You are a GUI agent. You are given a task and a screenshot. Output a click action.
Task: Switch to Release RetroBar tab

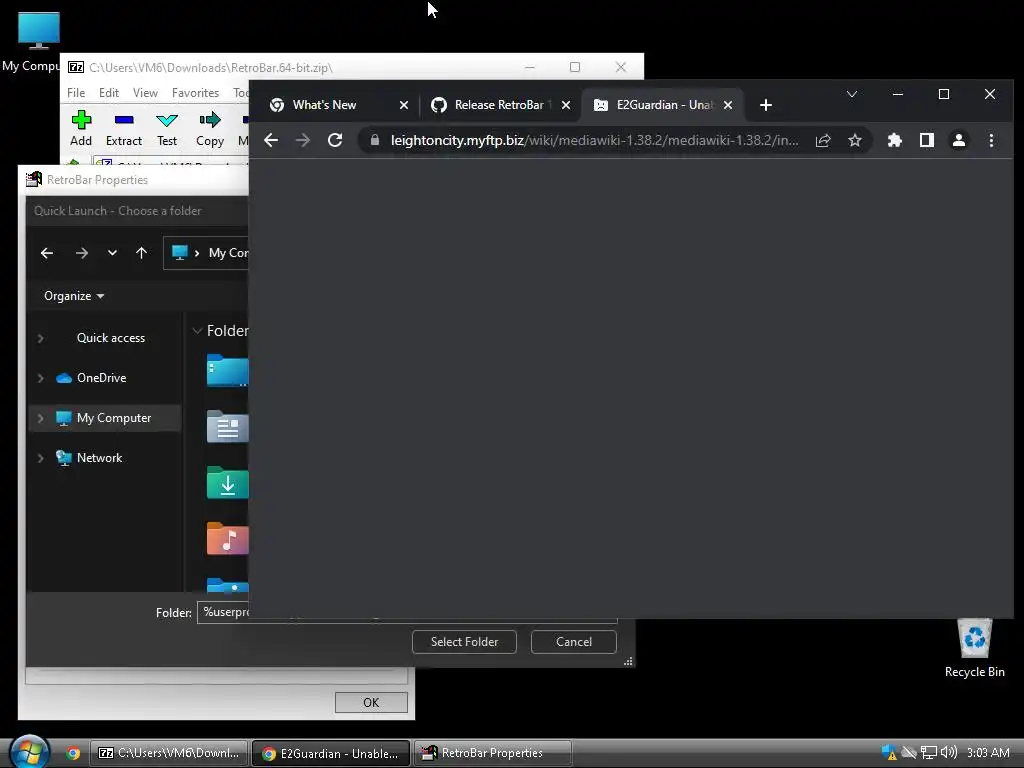(499, 105)
